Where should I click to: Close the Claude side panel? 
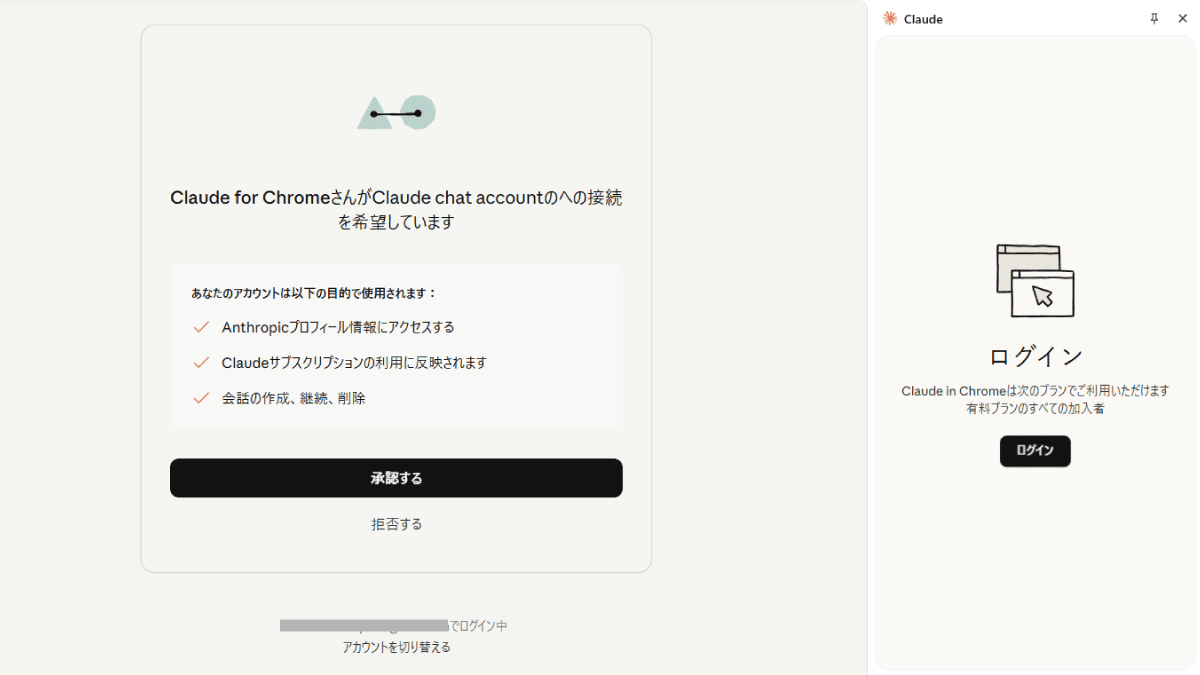pyautogui.click(x=1183, y=18)
